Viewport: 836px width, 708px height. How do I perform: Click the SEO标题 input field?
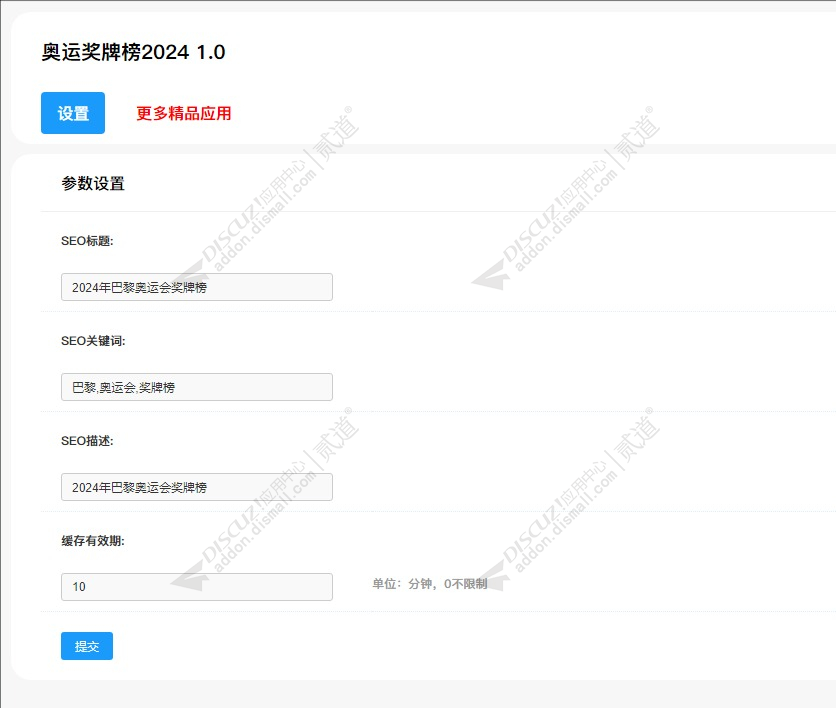pyautogui.click(x=197, y=287)
